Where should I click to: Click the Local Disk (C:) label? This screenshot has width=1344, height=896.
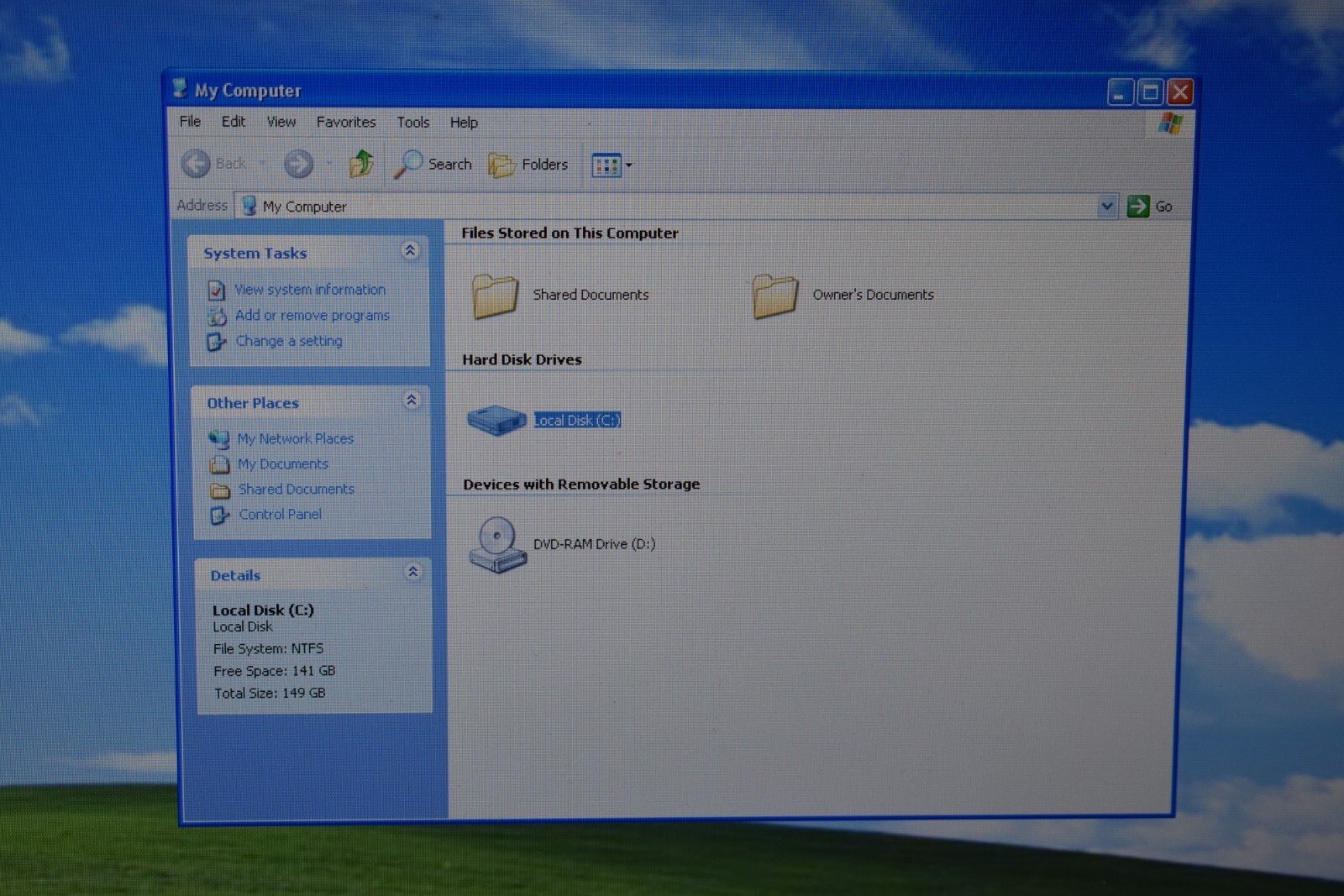[x=578, y=420]
